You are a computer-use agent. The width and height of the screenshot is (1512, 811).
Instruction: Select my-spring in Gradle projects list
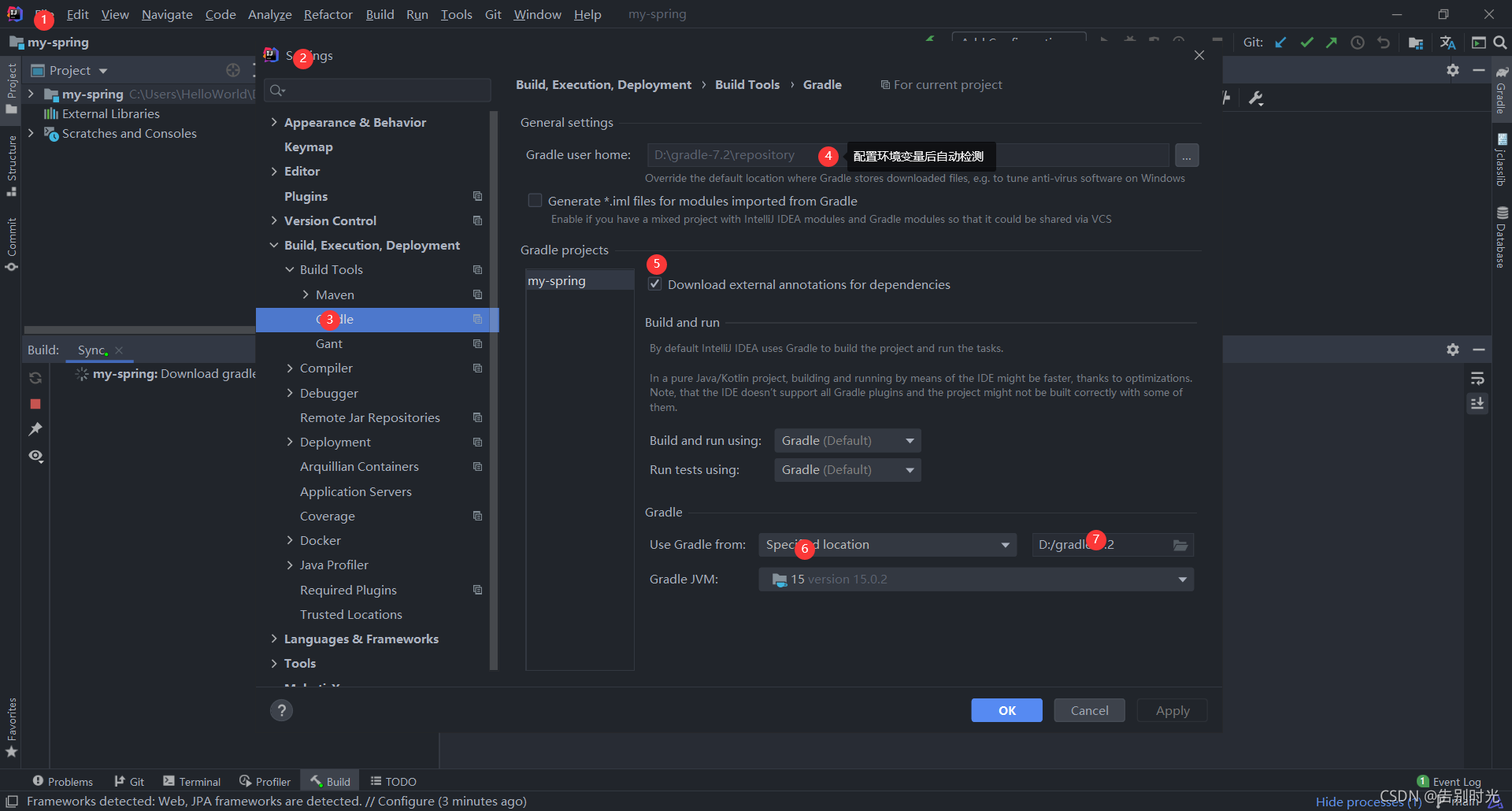[x=580, y=281]
